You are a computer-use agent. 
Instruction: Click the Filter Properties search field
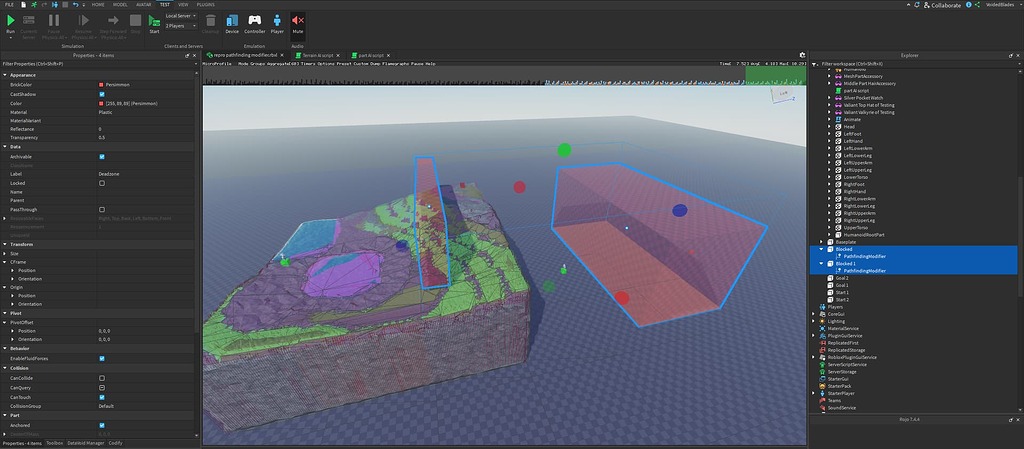point(98,64)
